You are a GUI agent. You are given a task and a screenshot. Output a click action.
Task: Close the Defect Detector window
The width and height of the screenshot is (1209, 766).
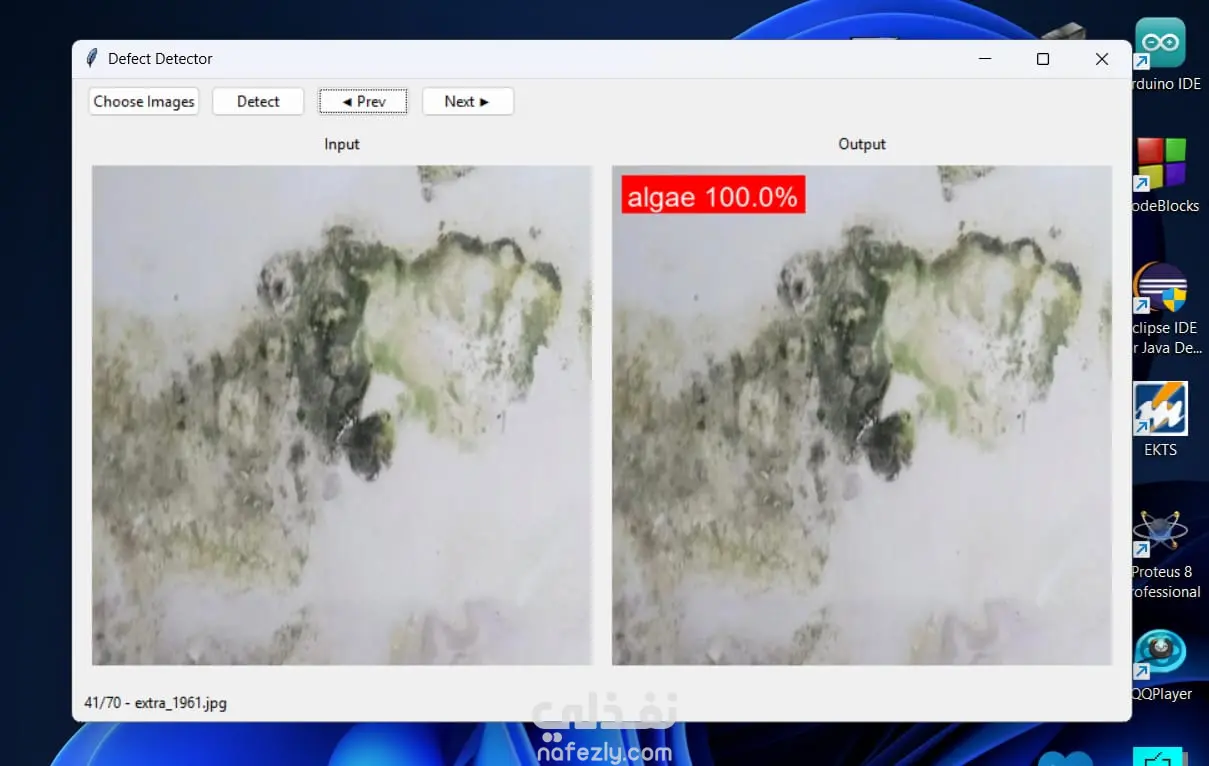click(x=1102, y=59)
